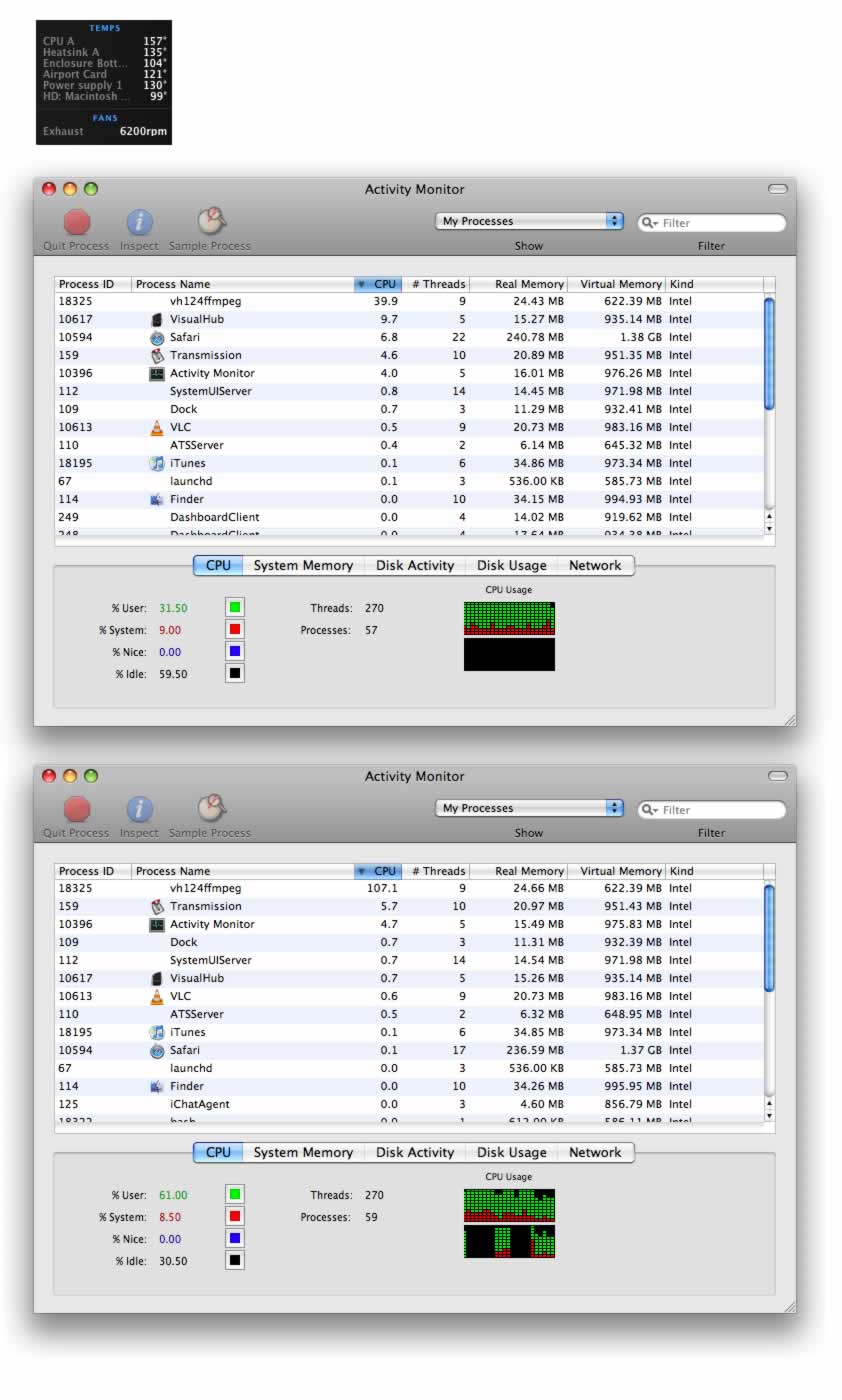Select launchd row in upper window
The image size is (842, 1400).
409,481
